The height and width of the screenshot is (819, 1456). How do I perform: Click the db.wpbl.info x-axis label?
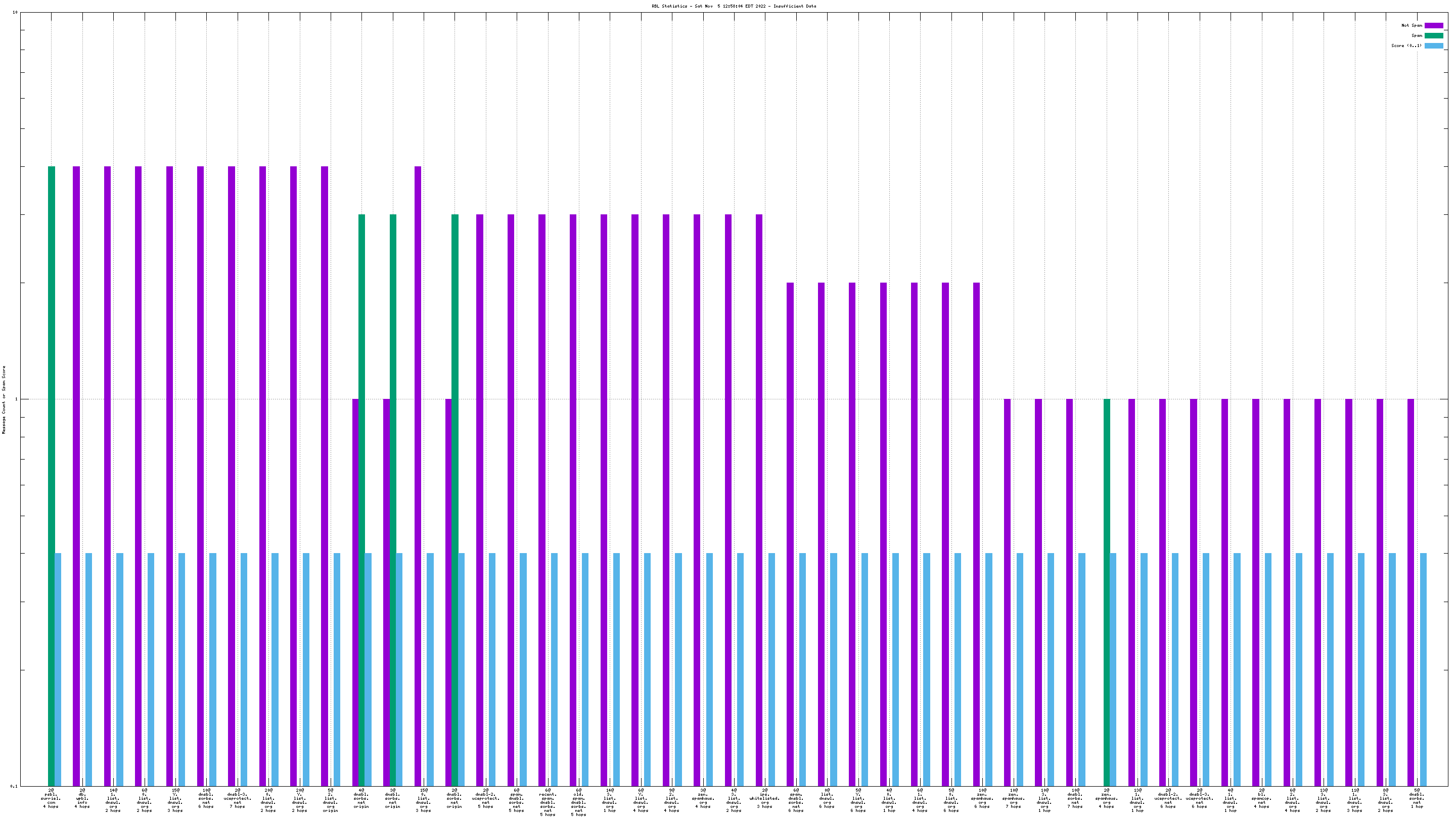pyautogui.click(x=82, y=798)
